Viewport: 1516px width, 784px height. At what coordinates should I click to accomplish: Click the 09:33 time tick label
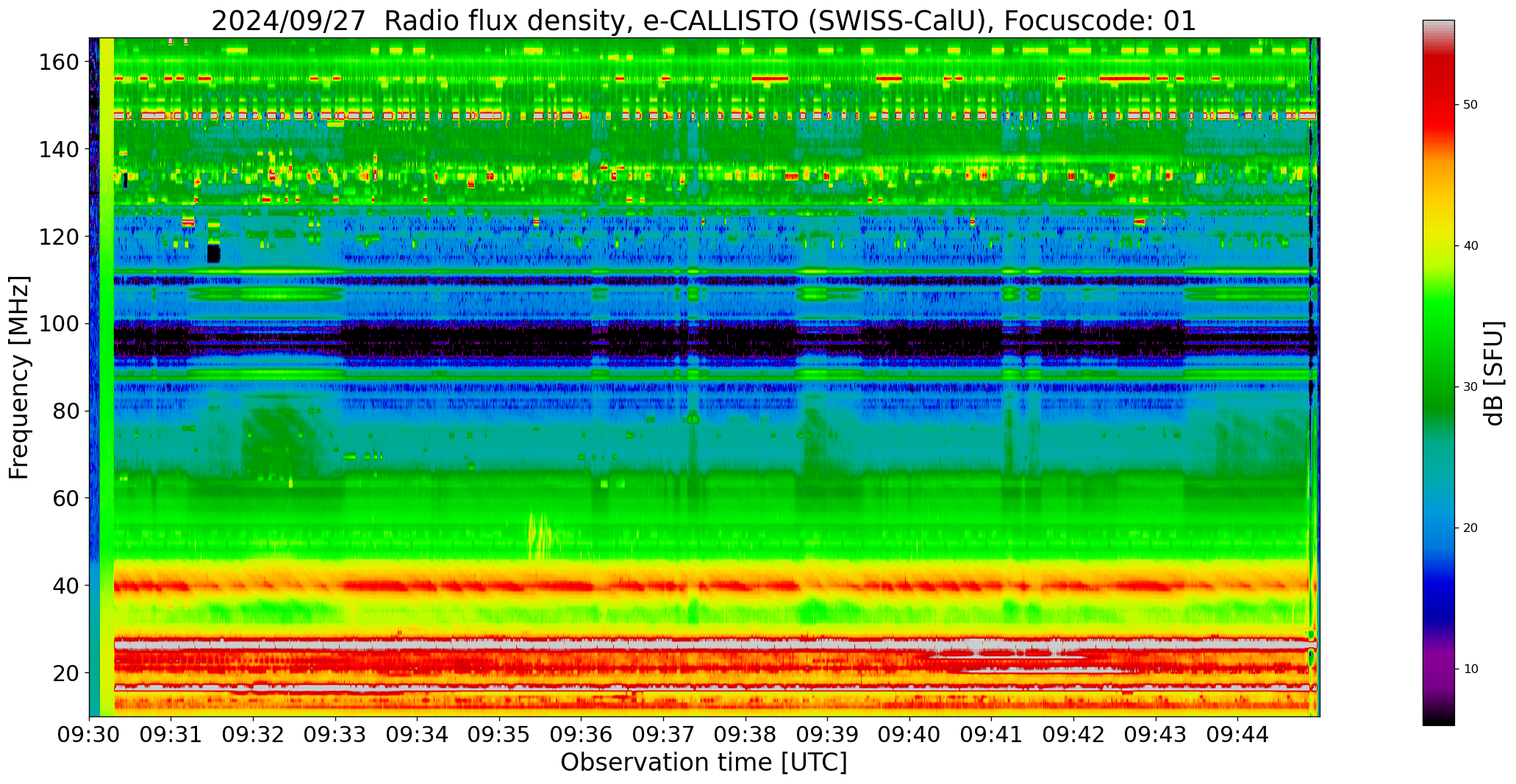[x=335, y=734]
